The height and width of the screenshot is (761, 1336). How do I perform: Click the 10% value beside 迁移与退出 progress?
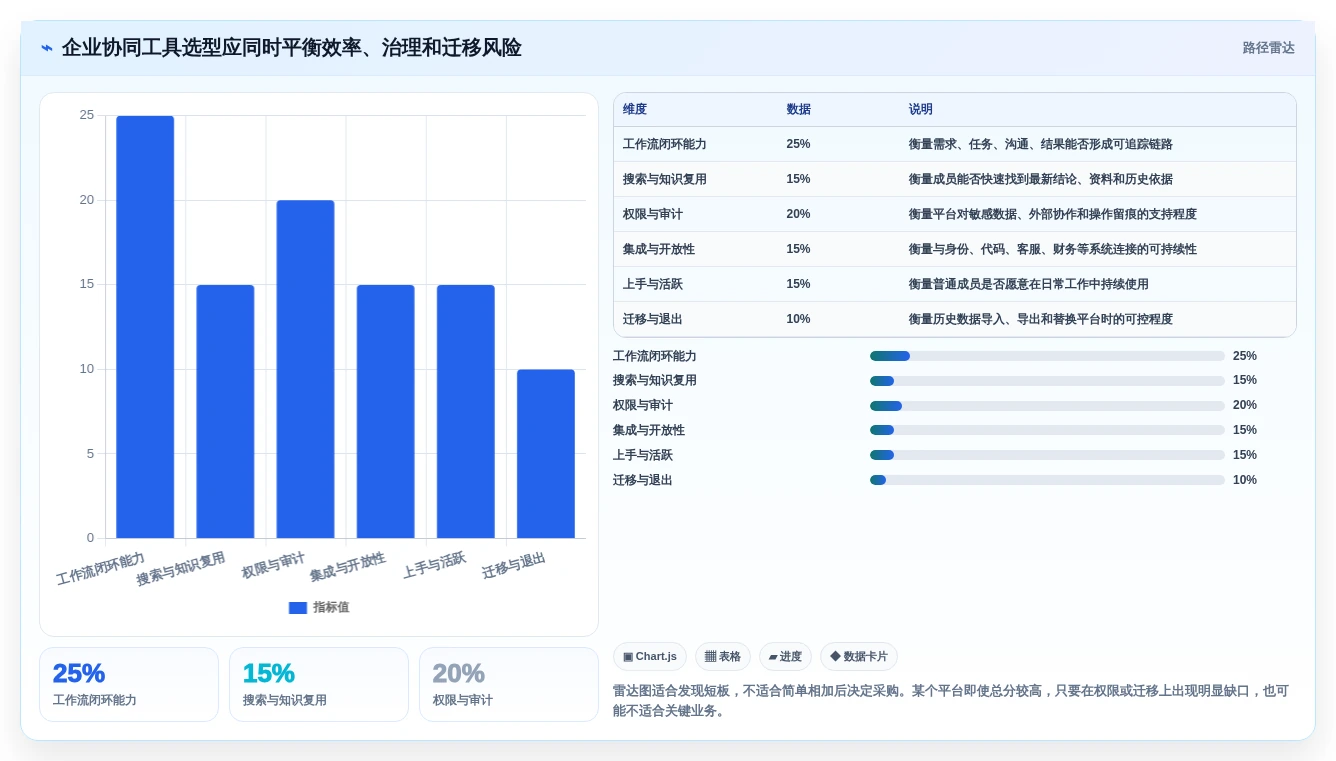coord(1245,480)
